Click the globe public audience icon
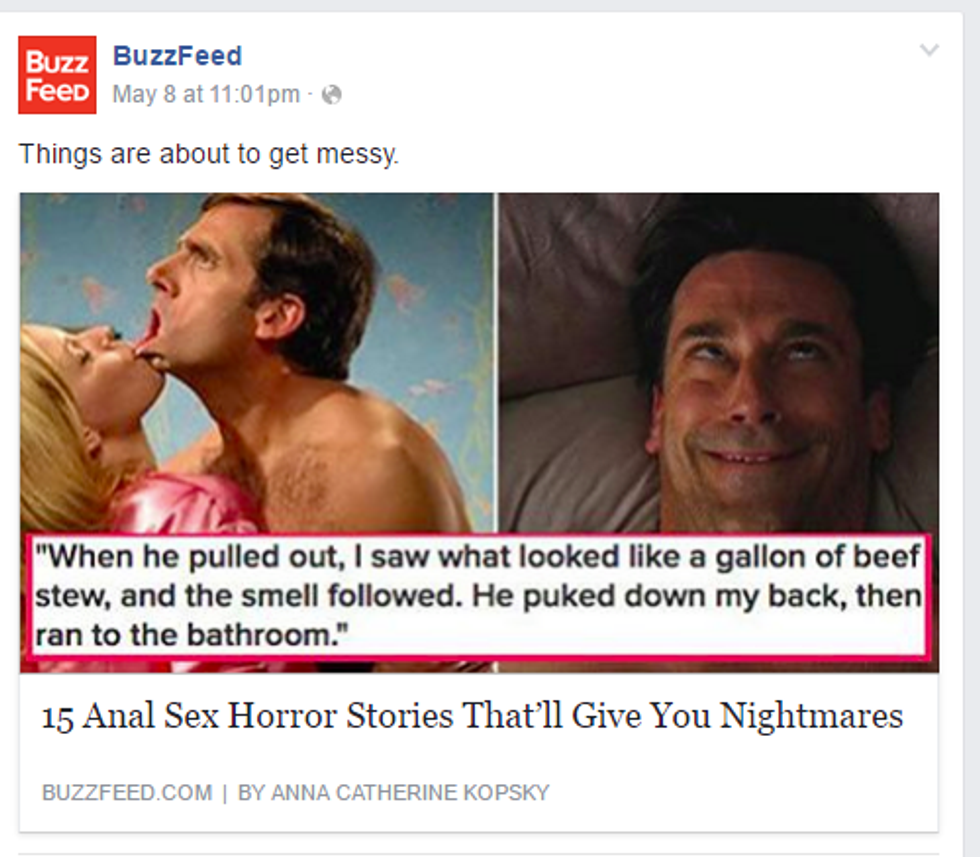Image resolution: width=980 pixels, height=857 pixels. (x=331, y=95)
